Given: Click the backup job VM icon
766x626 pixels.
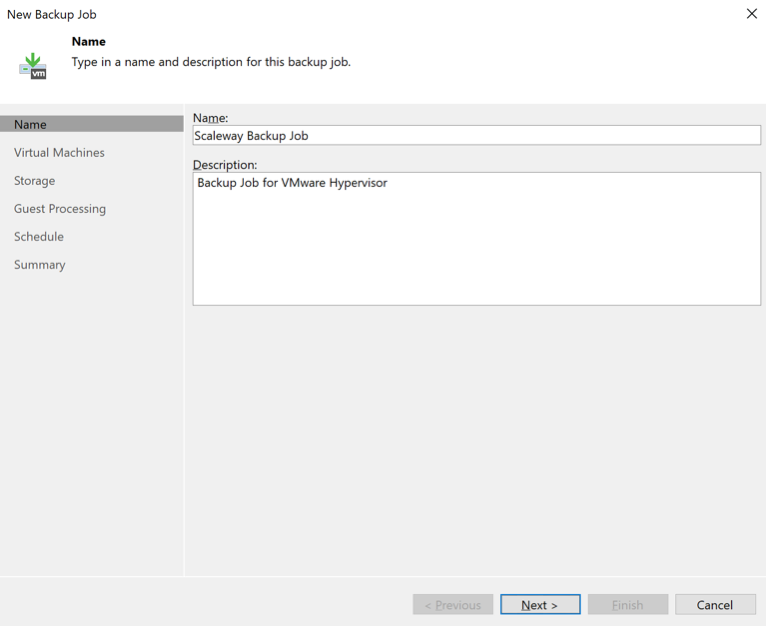Looking at the screenshot, I should (x=33, y=66).
